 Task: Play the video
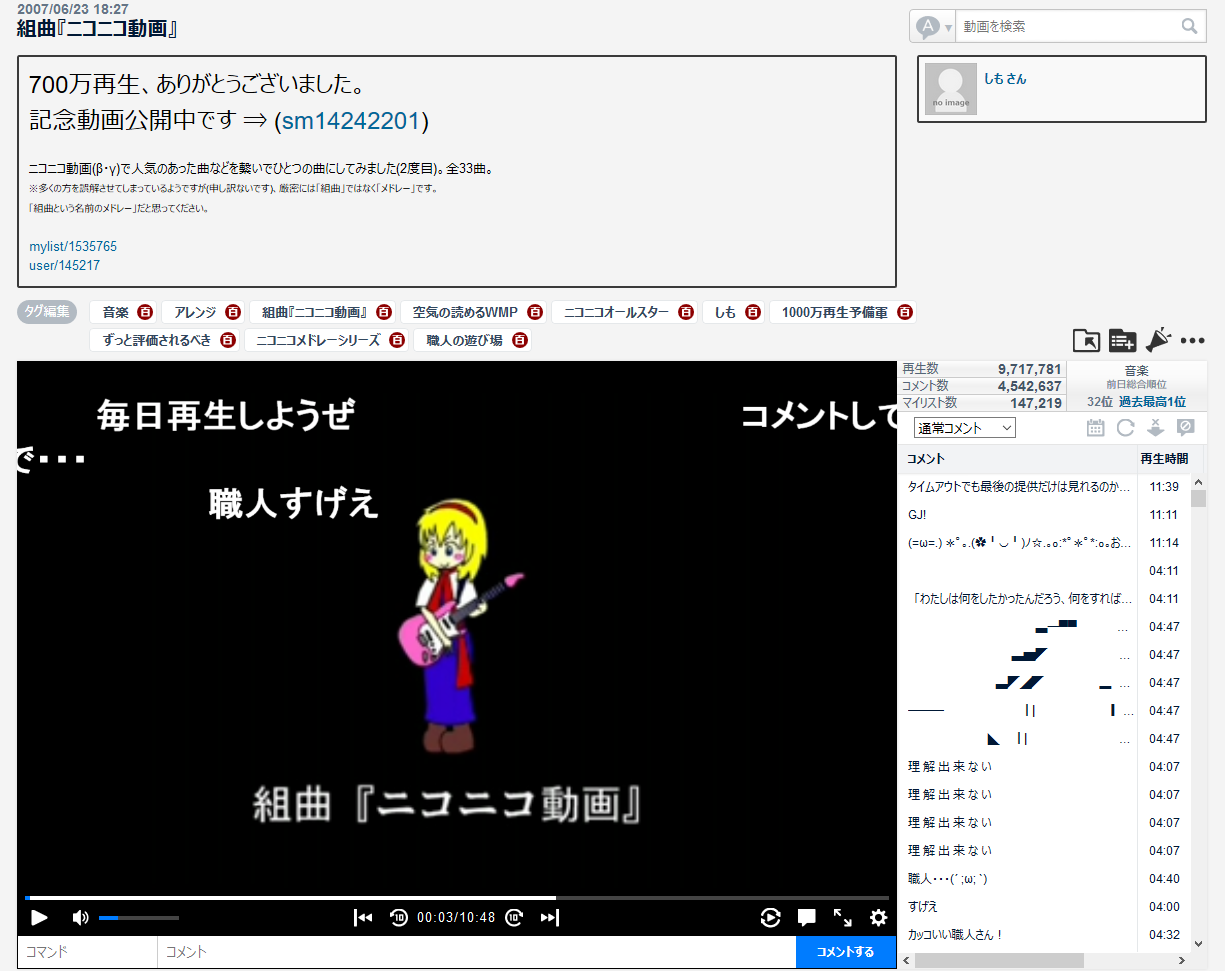coord(39,917)
